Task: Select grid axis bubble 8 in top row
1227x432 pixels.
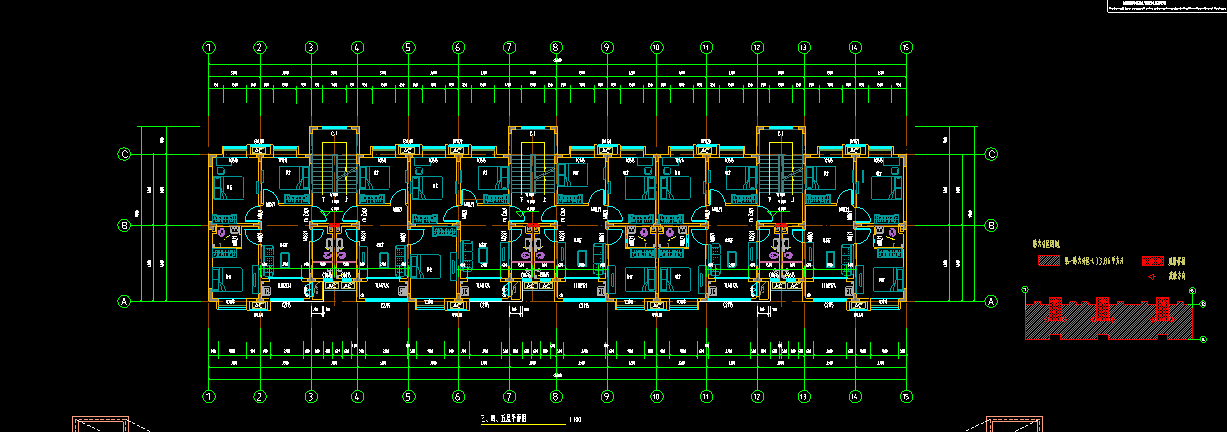Action: [556, 47]
